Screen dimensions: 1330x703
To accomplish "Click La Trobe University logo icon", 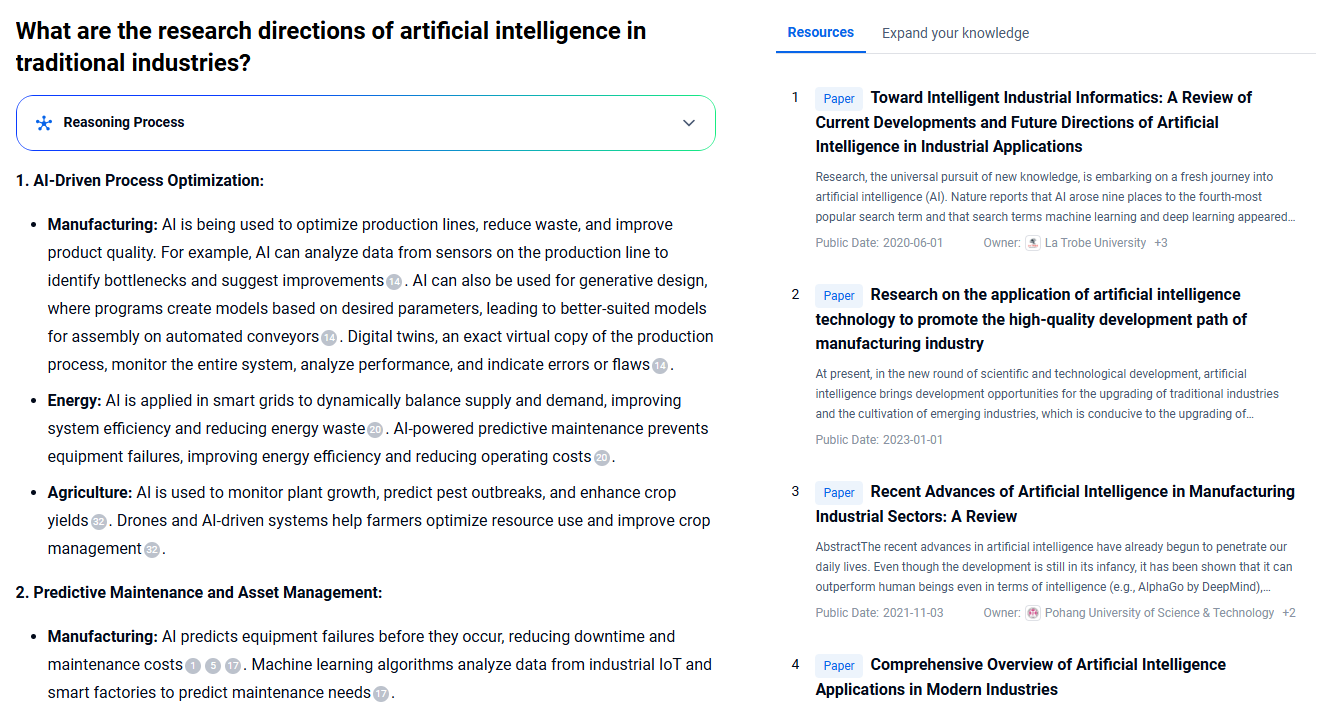I will [1033, 243].
